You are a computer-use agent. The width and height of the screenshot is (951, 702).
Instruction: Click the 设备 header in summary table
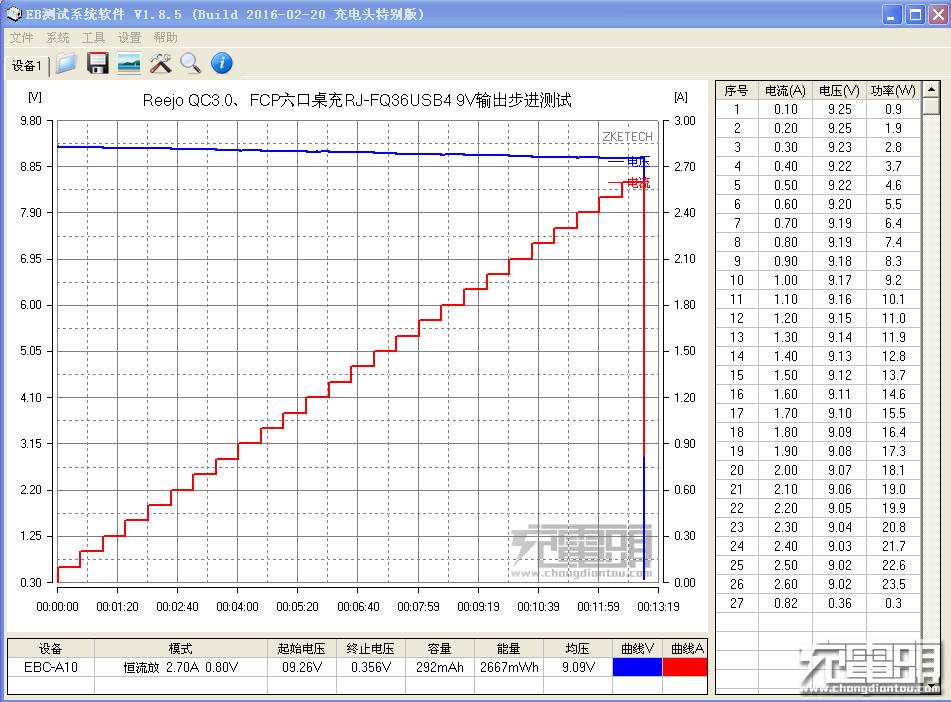(x=51, y=649)
